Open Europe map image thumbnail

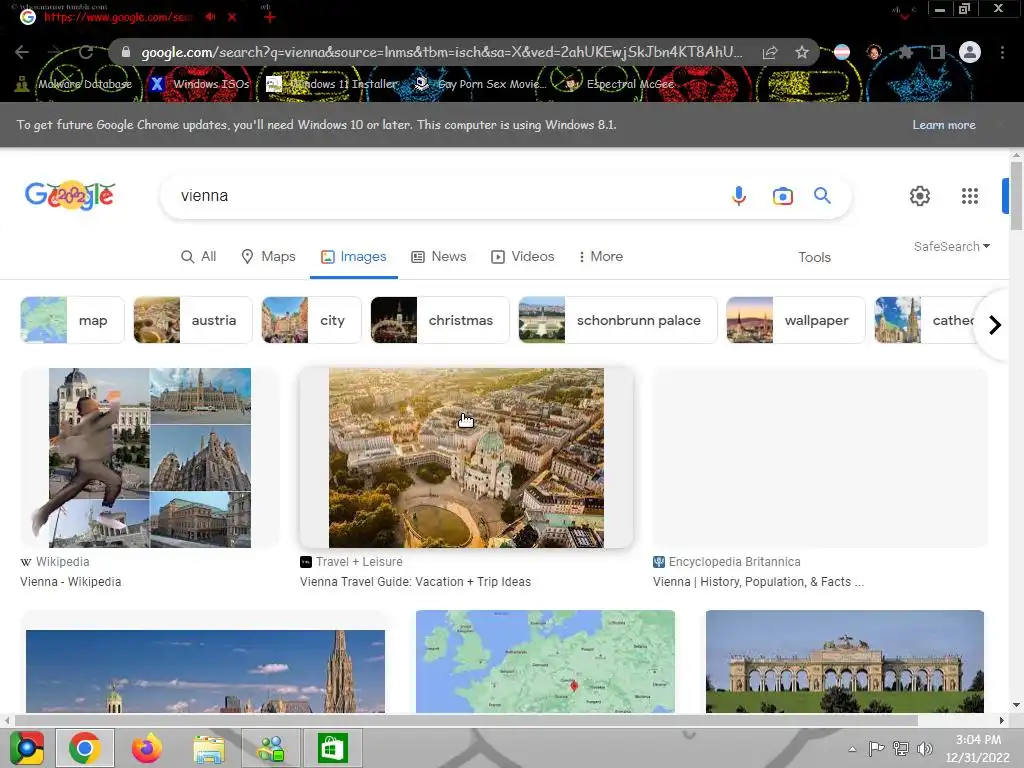(x=545, y=662)
